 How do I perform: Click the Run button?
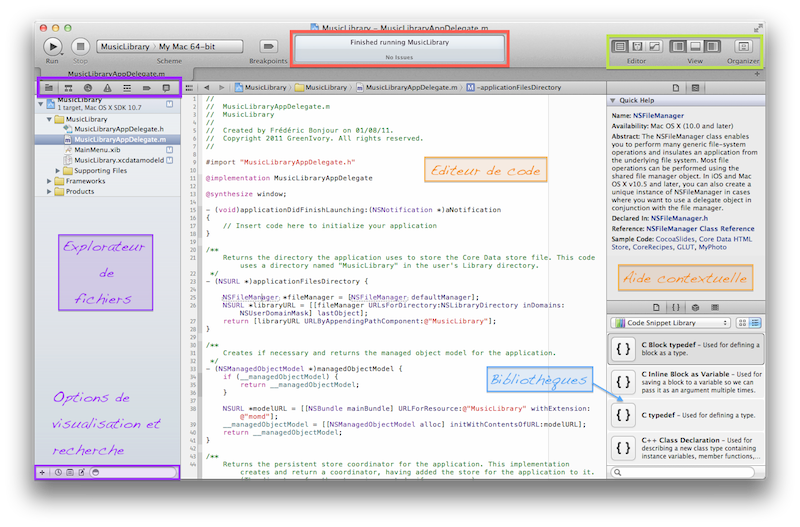pyautogui.click(x=52, y=46)
